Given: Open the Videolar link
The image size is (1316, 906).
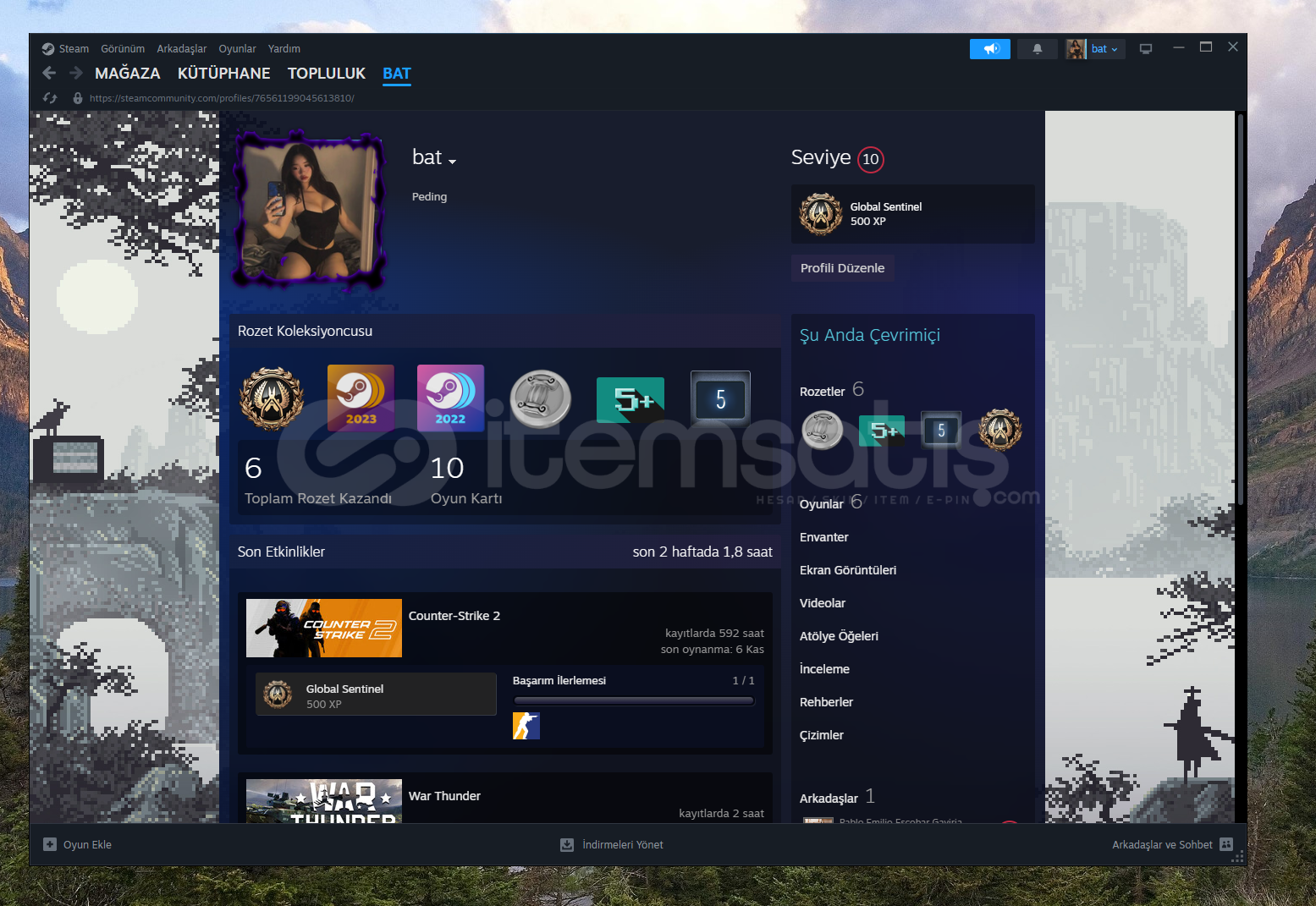Looking at the screenshot, I should tap(823, 603).
